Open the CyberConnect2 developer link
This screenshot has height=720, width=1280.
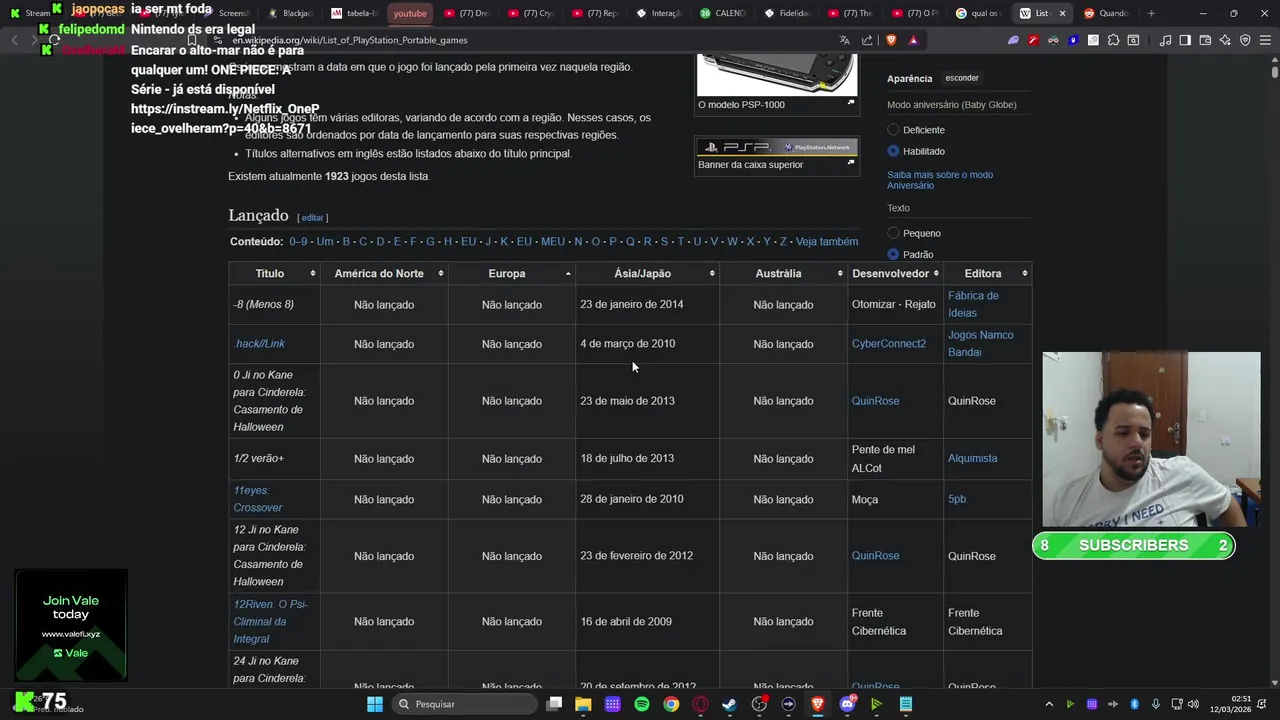point(889,344)
